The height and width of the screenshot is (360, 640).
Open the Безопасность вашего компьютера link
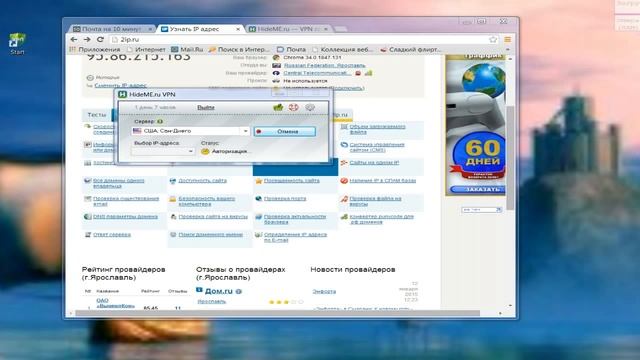(x=207, y=201)
